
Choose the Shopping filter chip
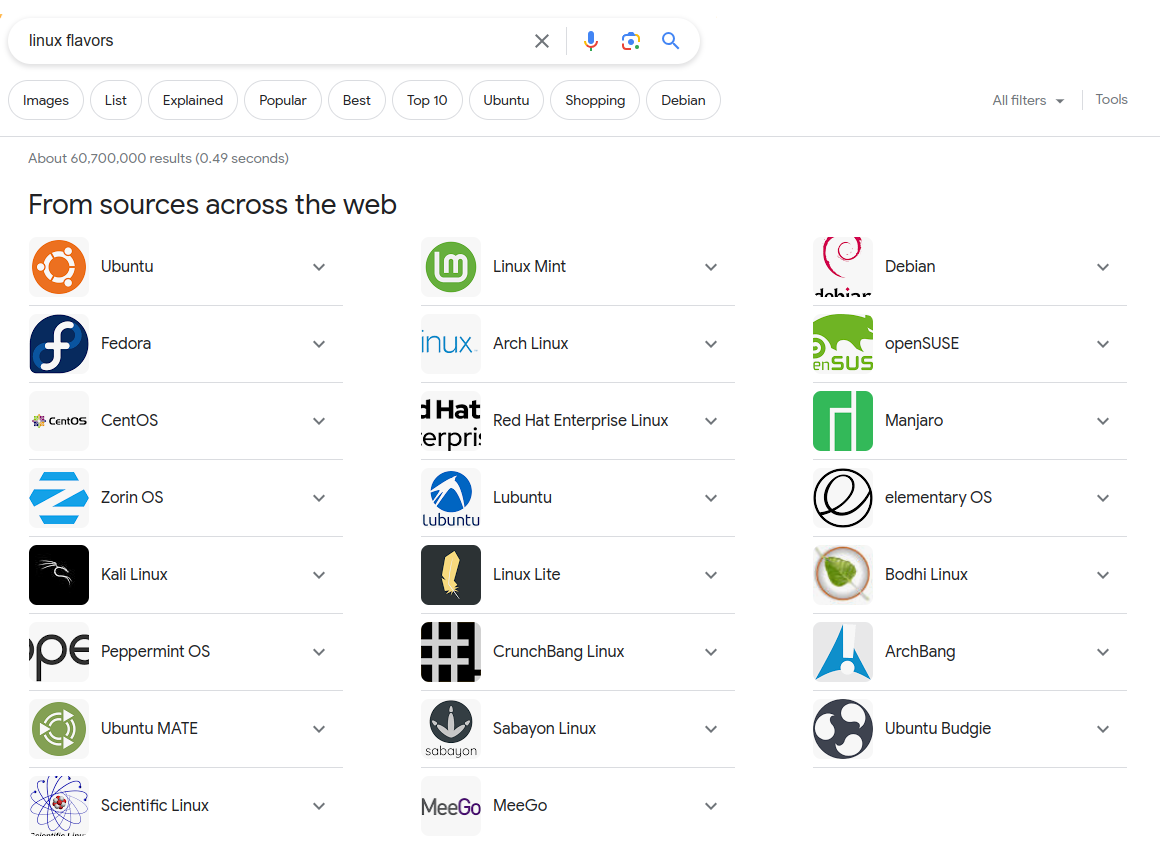point(595,100)
